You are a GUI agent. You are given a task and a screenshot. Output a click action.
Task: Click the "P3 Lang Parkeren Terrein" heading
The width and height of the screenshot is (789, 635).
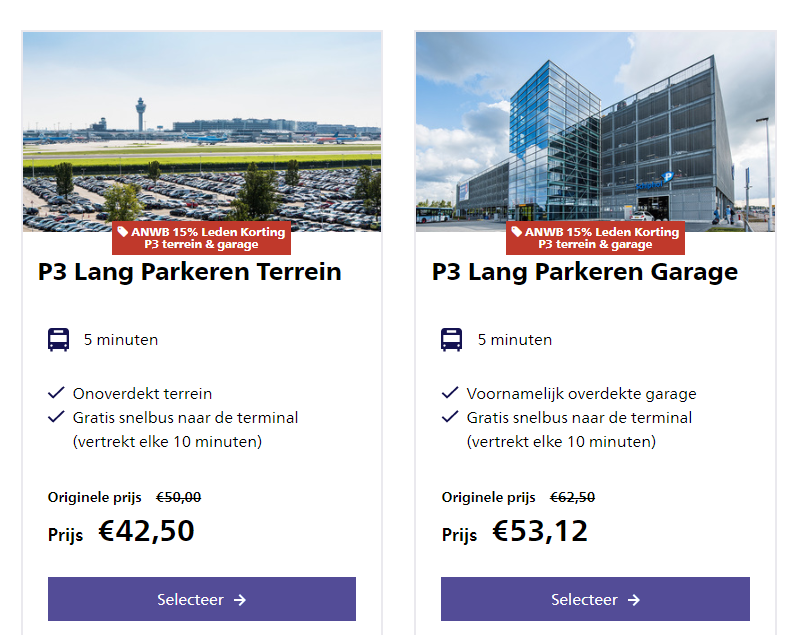[x=190, y=272]
